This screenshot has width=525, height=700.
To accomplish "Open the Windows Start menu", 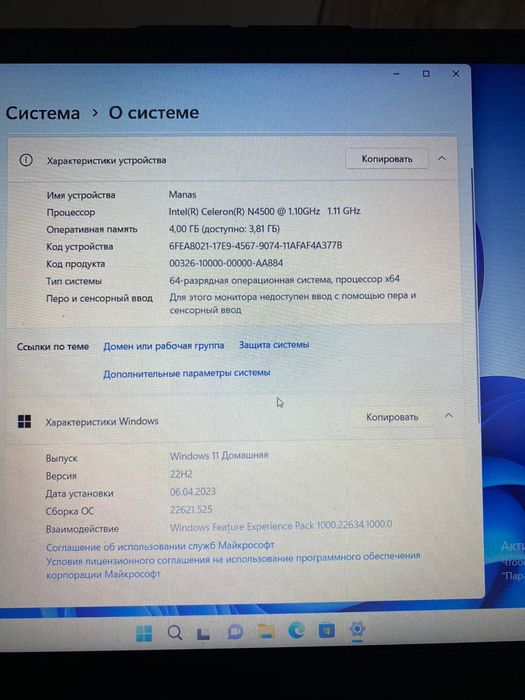I will (x=144, y=633).
